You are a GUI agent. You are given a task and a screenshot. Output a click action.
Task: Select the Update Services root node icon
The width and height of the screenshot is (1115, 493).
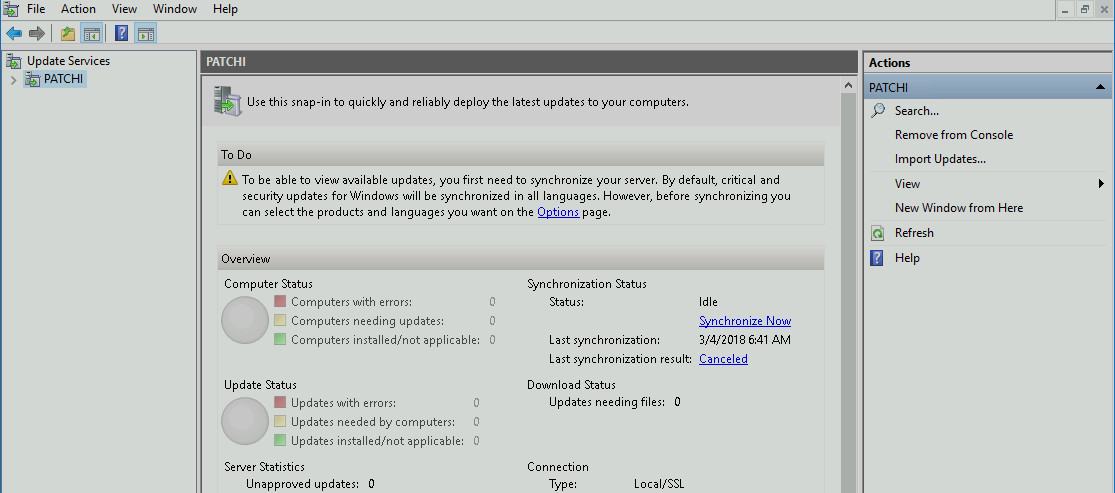click(x=14, y=61)
